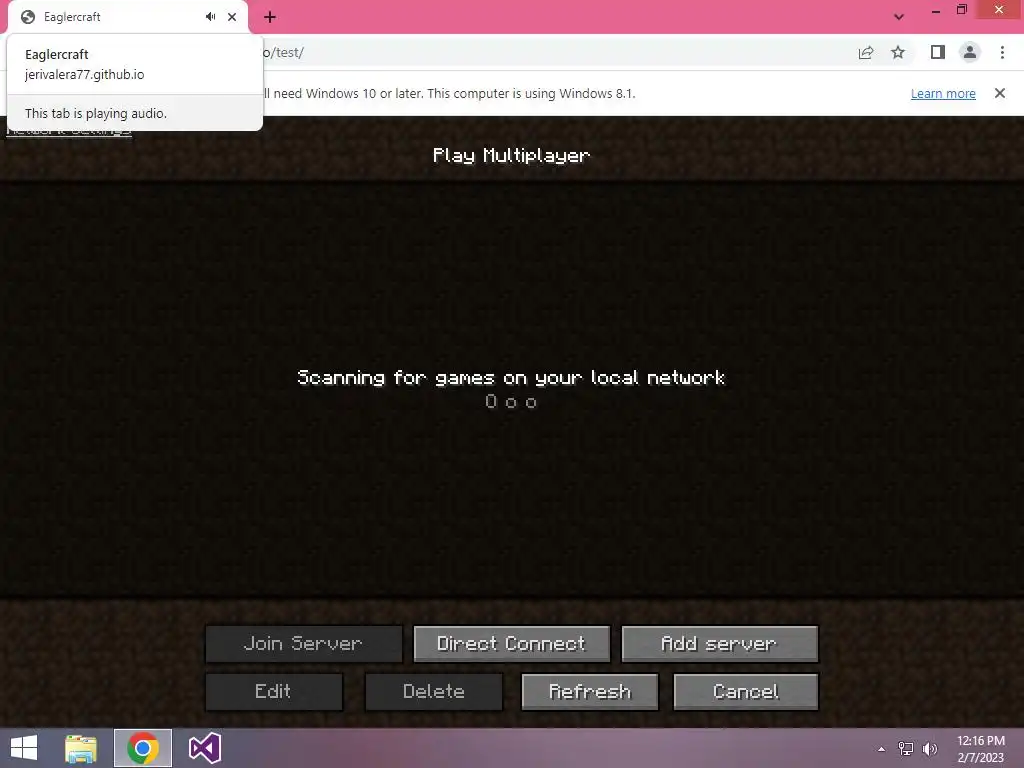
Task: Cancel out of Play Multiplayer screen
Action: pos(745,692)
